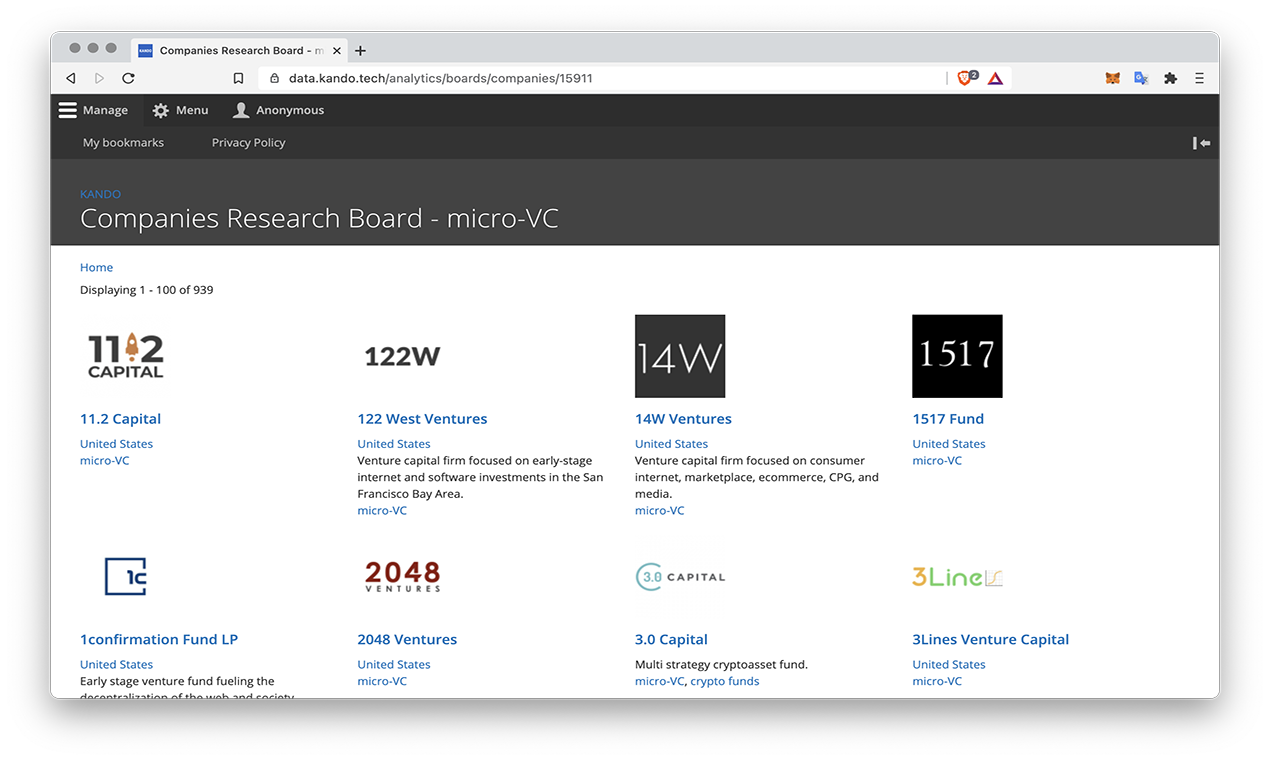
Task: Open the Menu gear item
Action: pos(180,110)
